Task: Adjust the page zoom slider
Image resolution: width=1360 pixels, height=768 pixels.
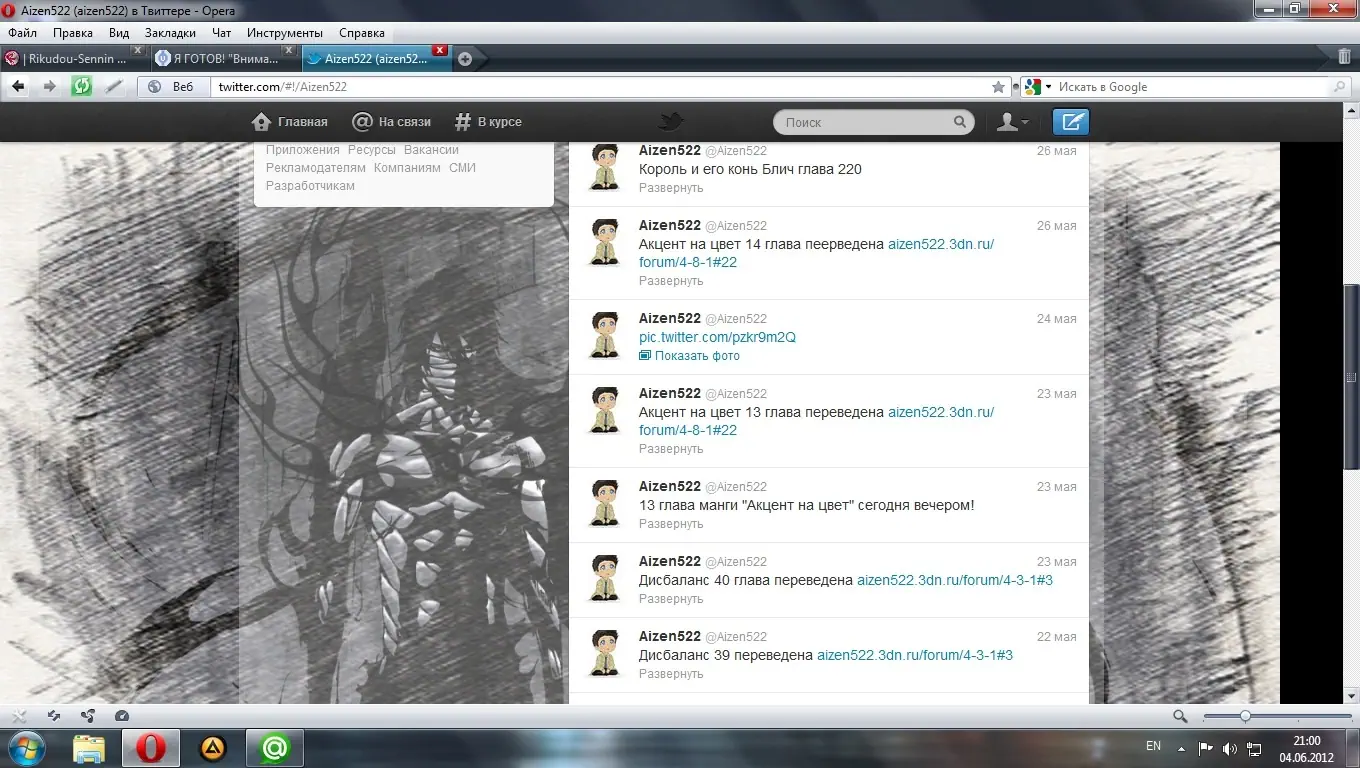Action: (1245, 716)
